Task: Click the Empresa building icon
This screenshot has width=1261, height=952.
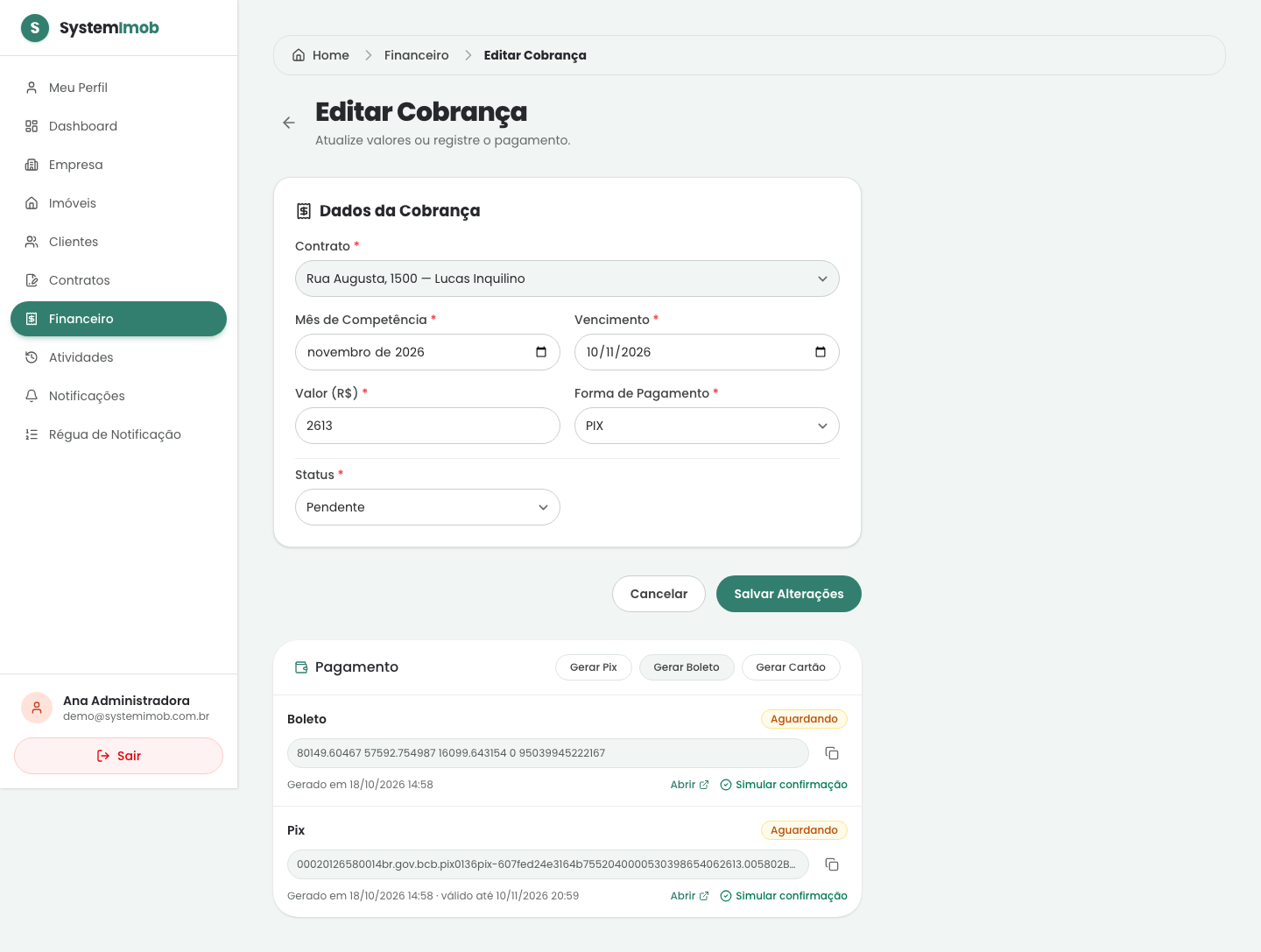Action: tap(32, 165)
